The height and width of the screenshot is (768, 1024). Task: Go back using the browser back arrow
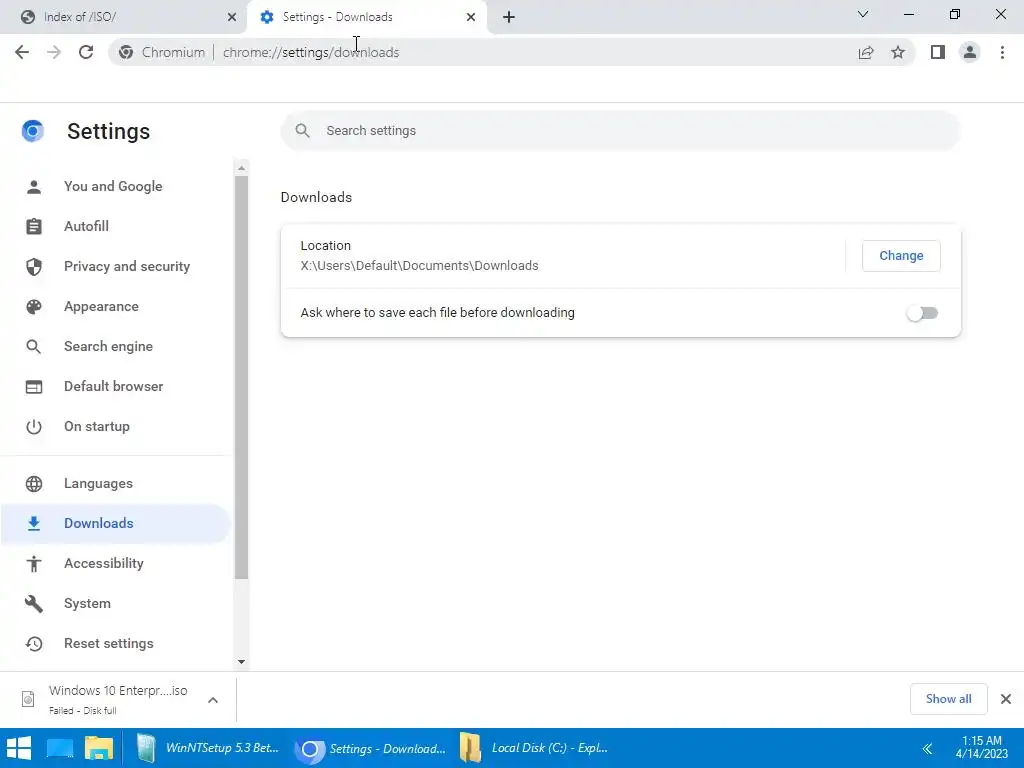[x=22, y=52]
